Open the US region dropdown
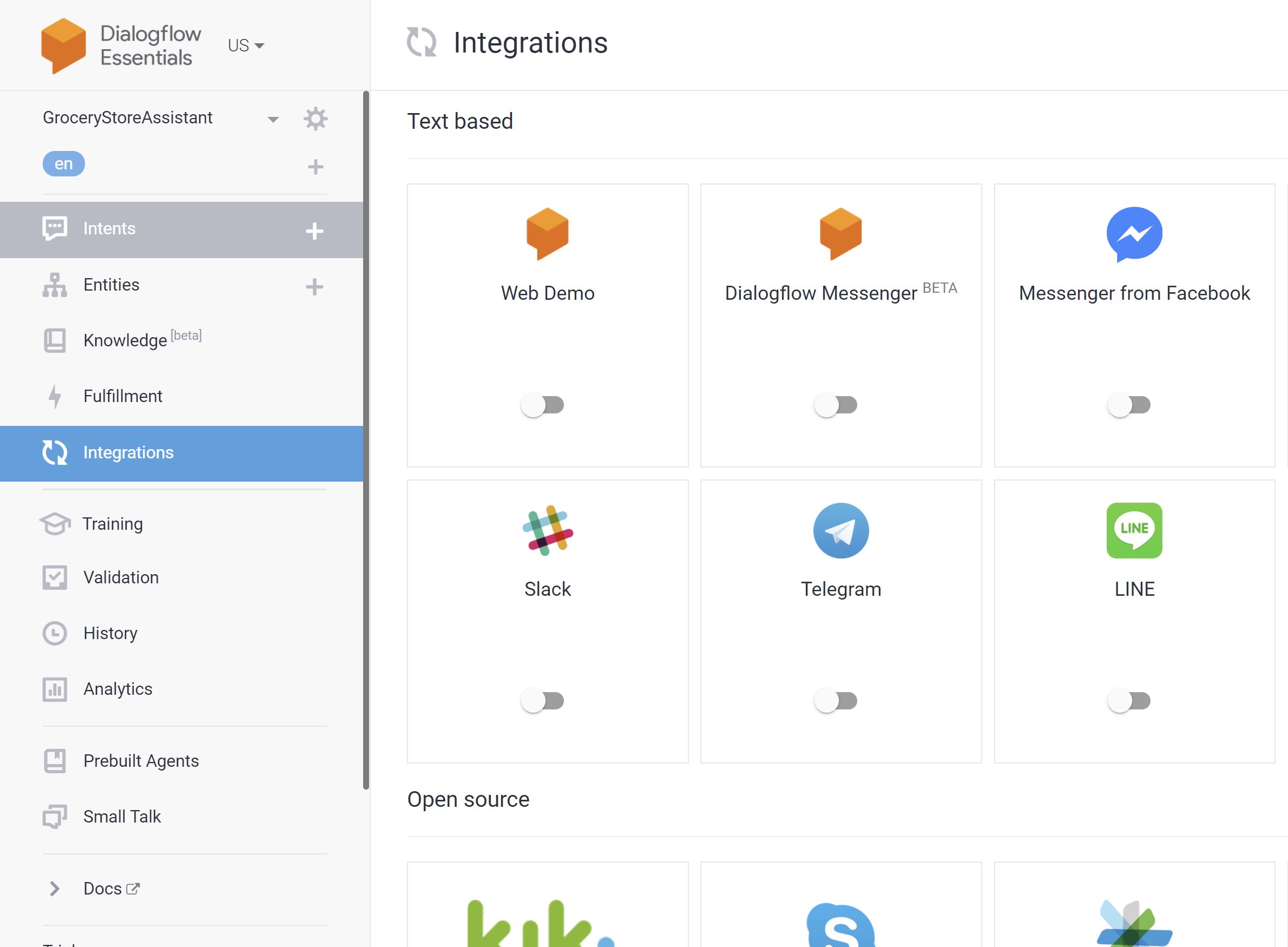This screenshot has height=947, width=1288. (x=246, y=45)
